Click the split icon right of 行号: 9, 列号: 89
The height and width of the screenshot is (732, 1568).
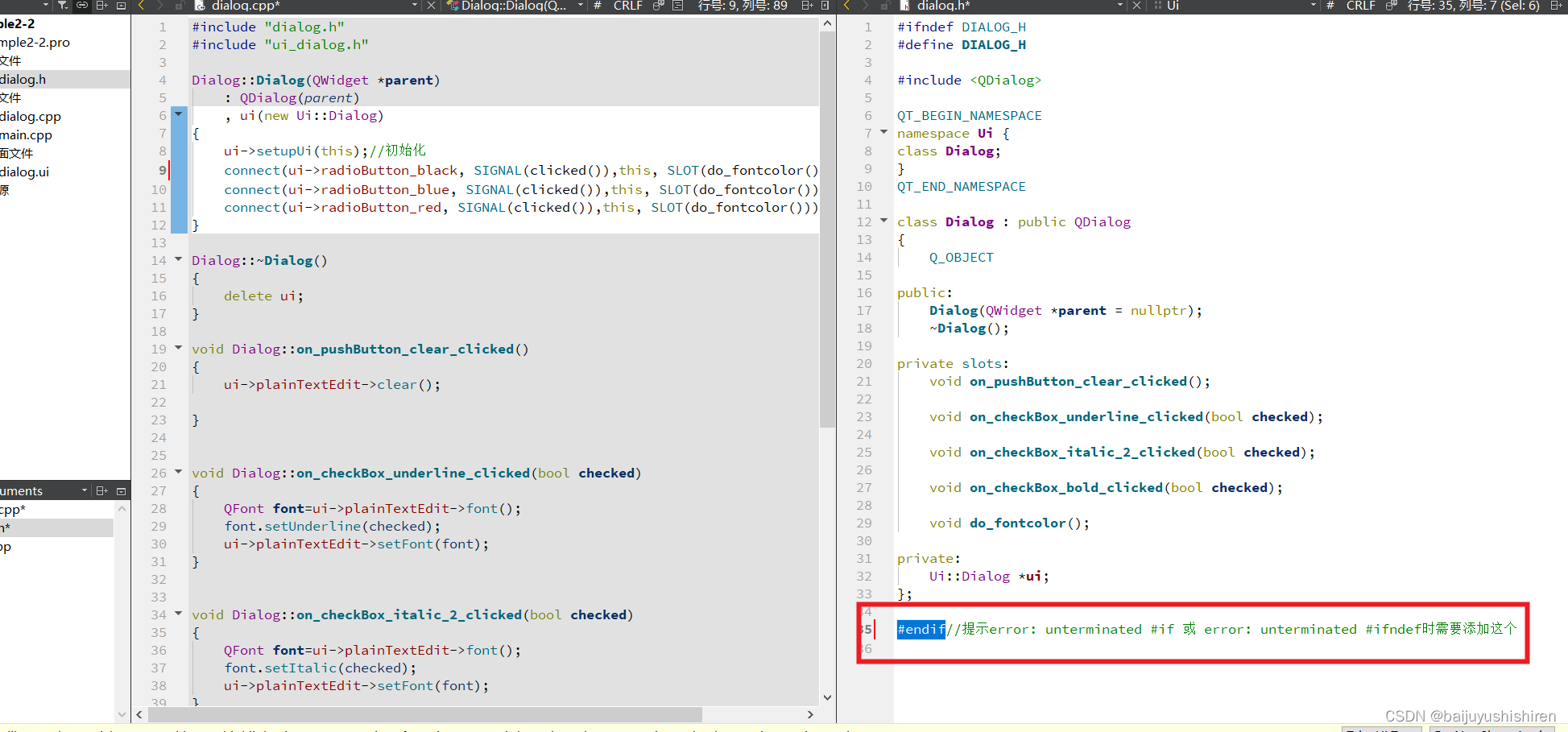808,6
